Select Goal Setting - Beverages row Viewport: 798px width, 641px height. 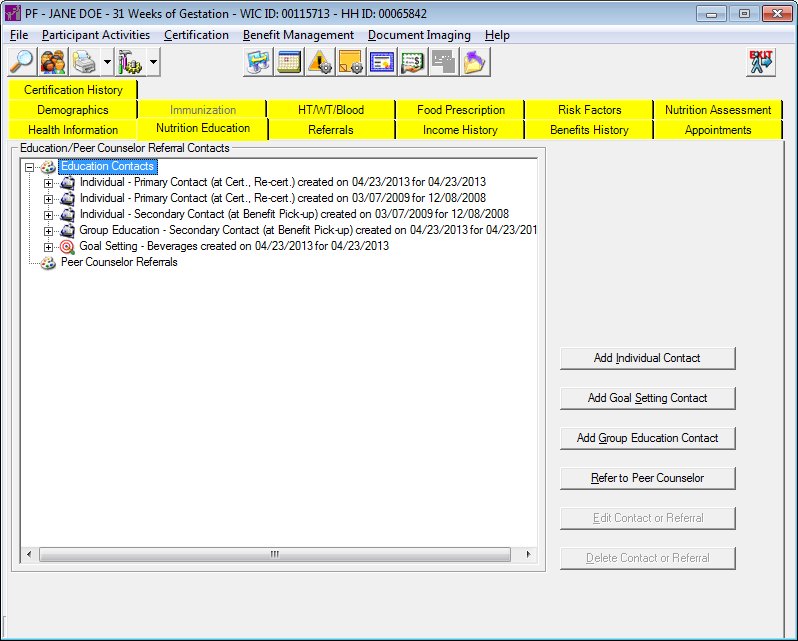[x=234, y=246]
